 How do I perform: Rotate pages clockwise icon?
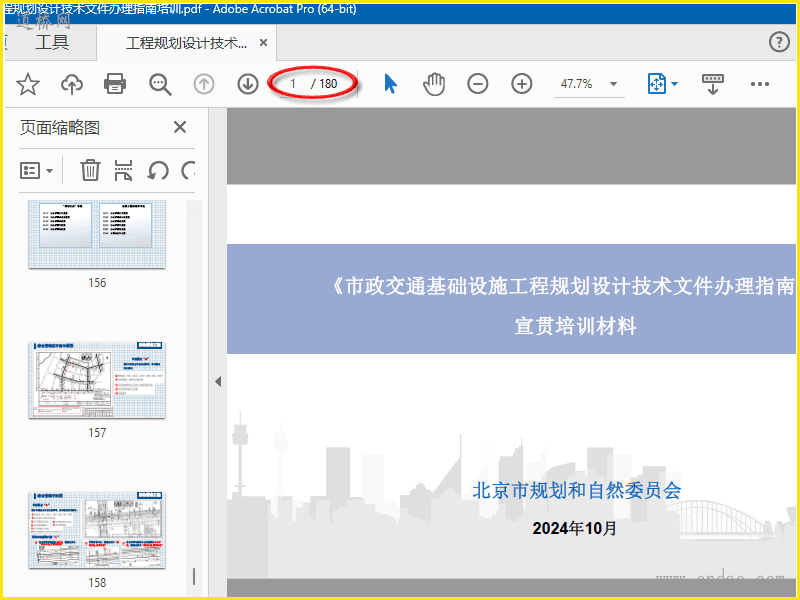pyautogui.click(x=188, y=170)
